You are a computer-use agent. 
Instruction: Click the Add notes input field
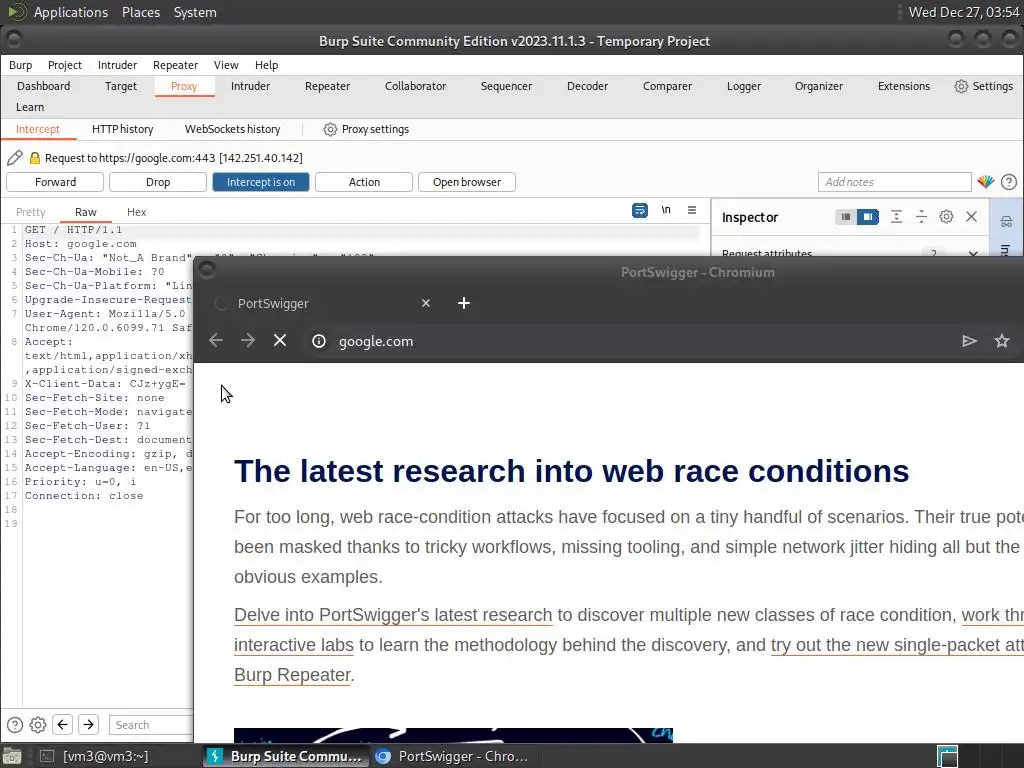click(894, 182)
